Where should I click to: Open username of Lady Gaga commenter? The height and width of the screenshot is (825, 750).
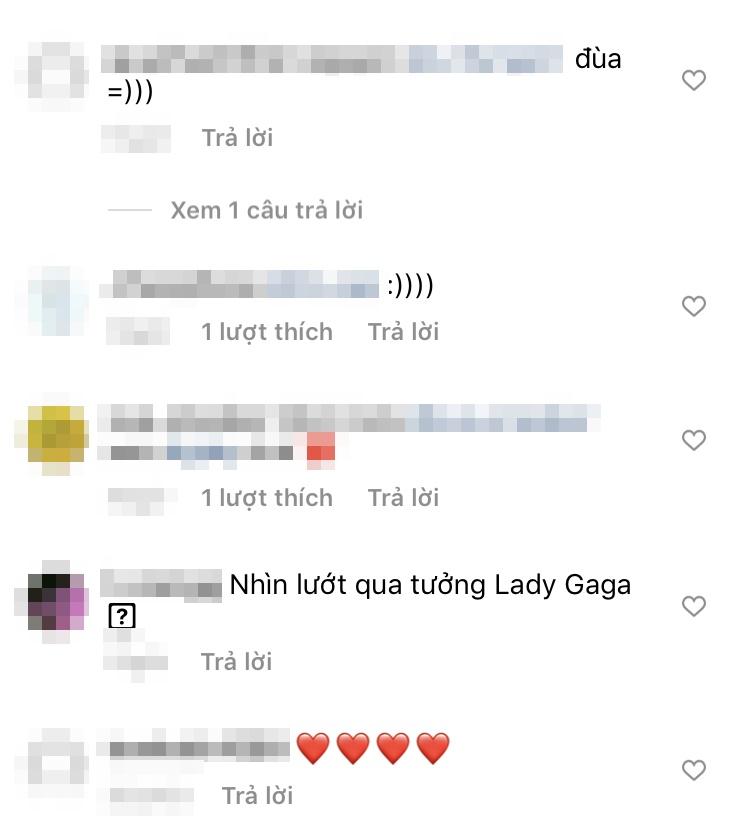click(161, 583)
